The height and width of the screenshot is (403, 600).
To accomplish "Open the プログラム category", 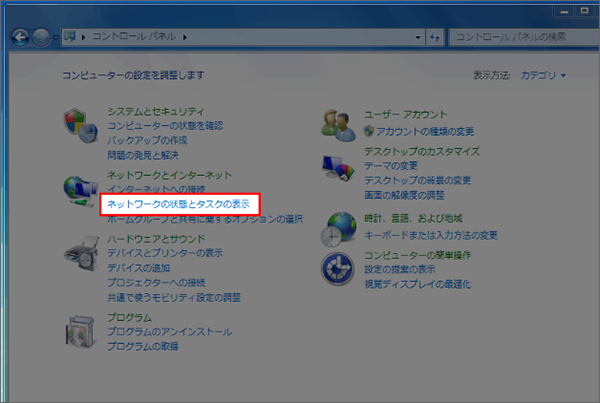I will point(129,317).
